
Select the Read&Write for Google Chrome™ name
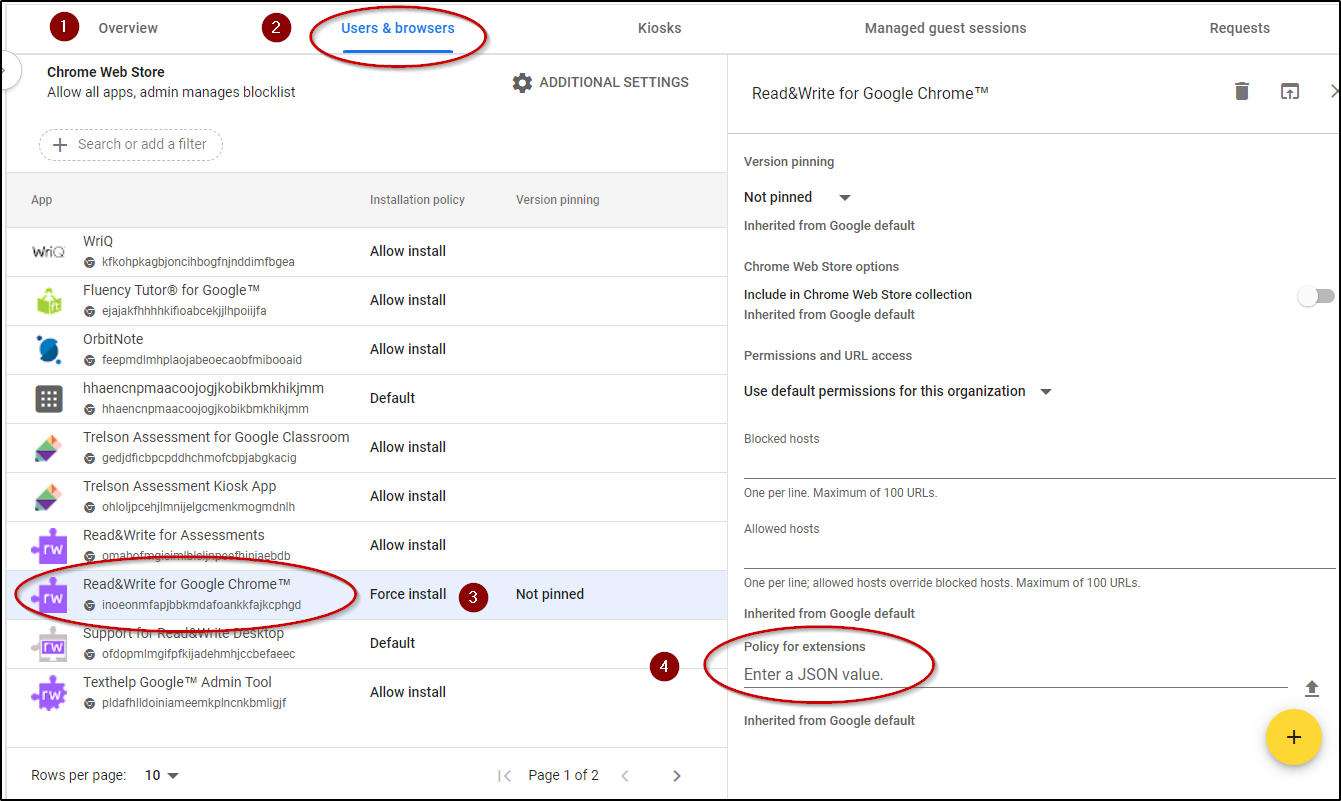click(x=187, y=584)
